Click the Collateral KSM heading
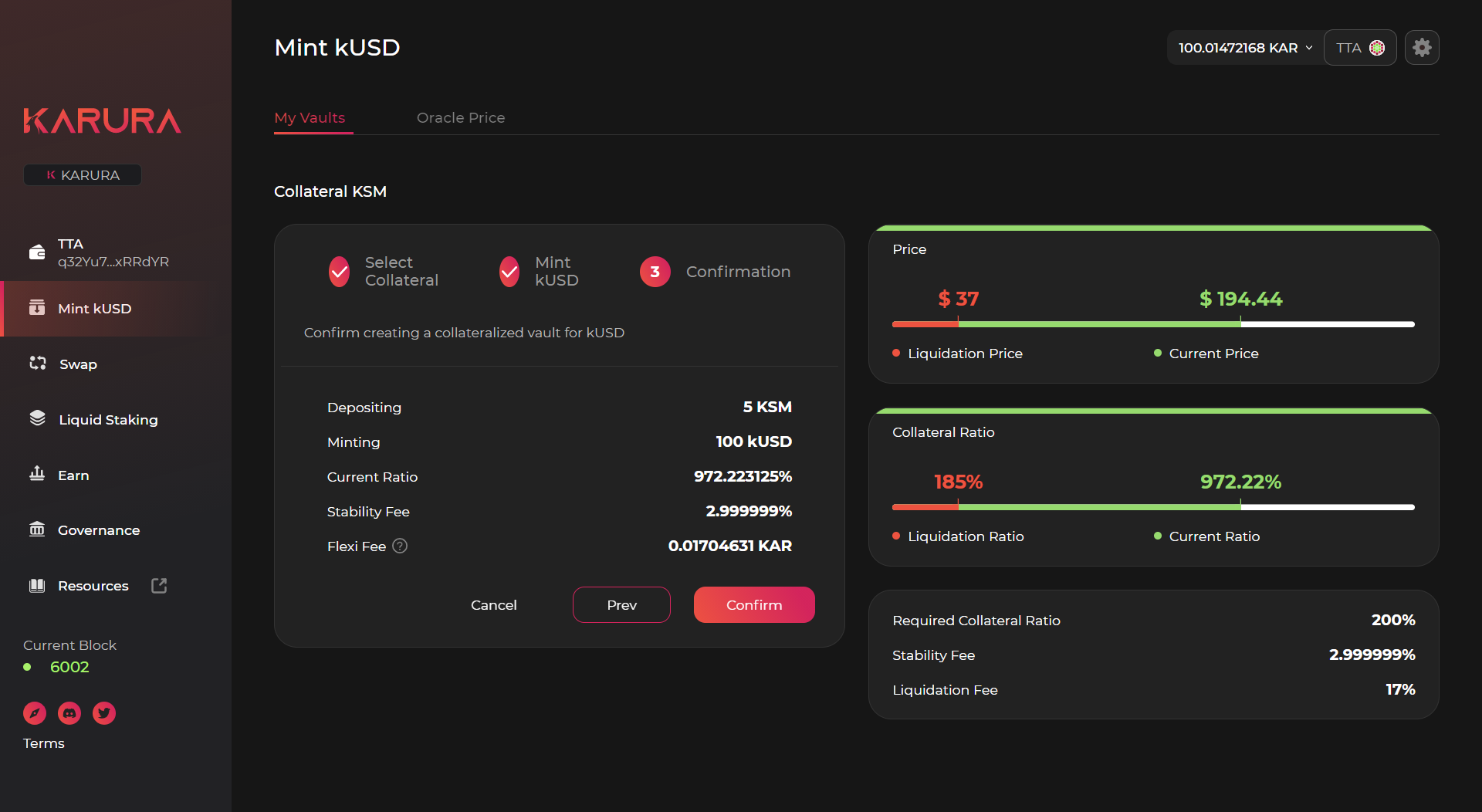 click(330, 191)
